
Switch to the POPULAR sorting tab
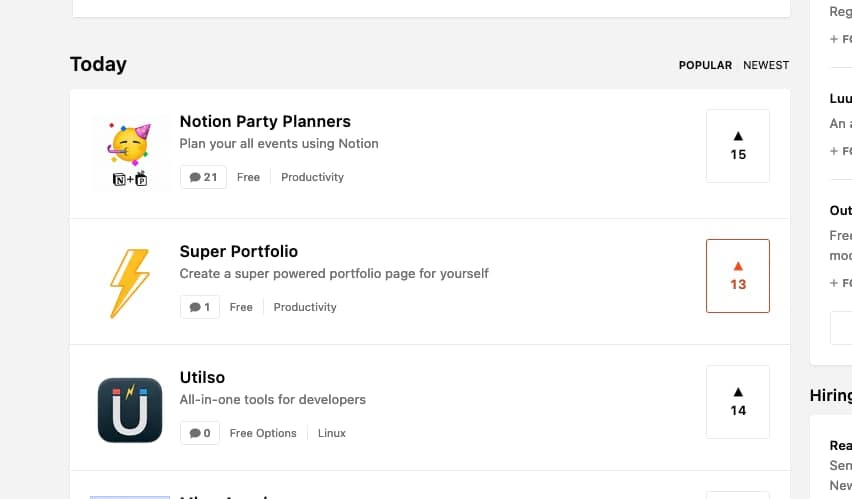(705, 65)
